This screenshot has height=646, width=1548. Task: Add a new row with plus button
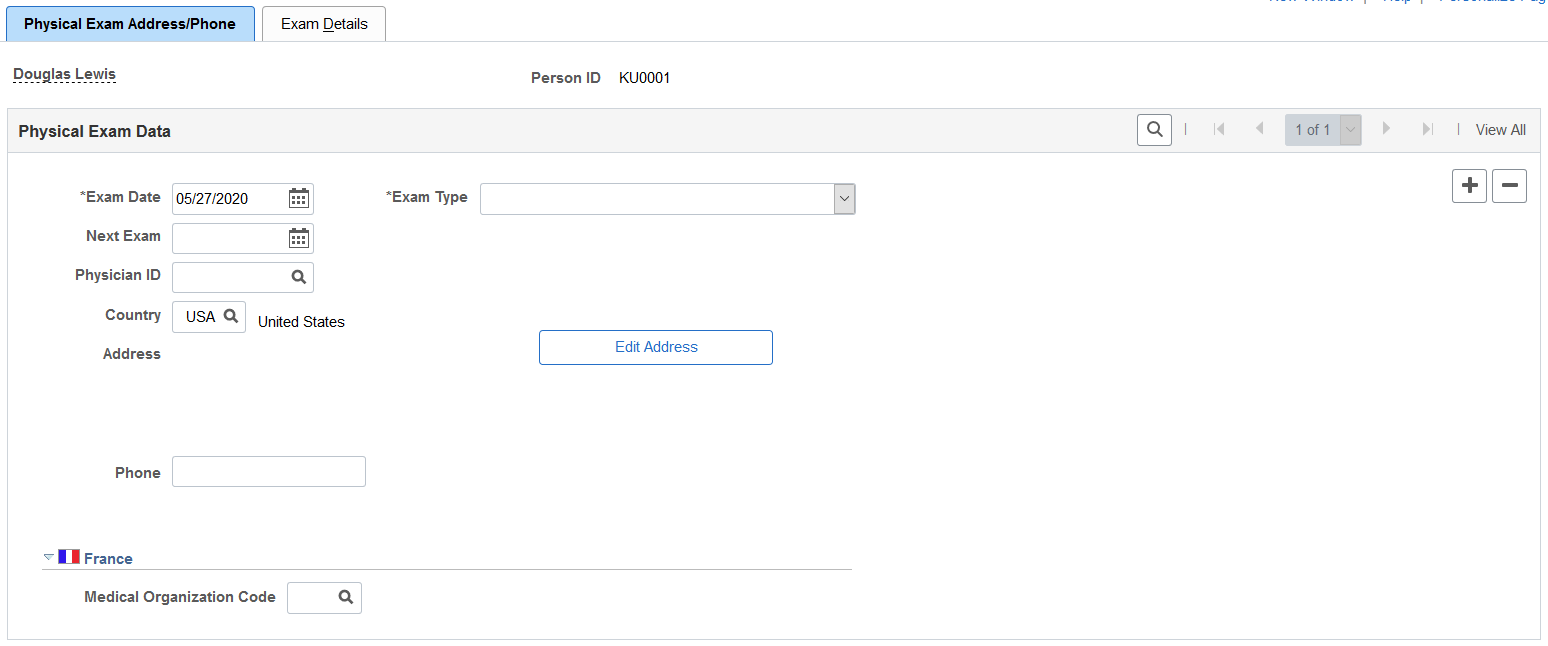[1469, 186]
